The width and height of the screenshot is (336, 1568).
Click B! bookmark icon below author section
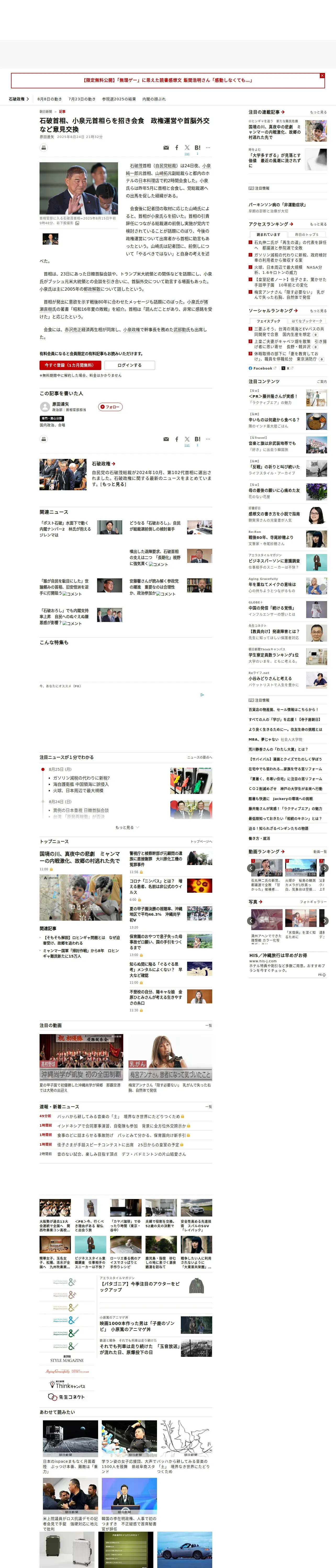click(197, 440)
